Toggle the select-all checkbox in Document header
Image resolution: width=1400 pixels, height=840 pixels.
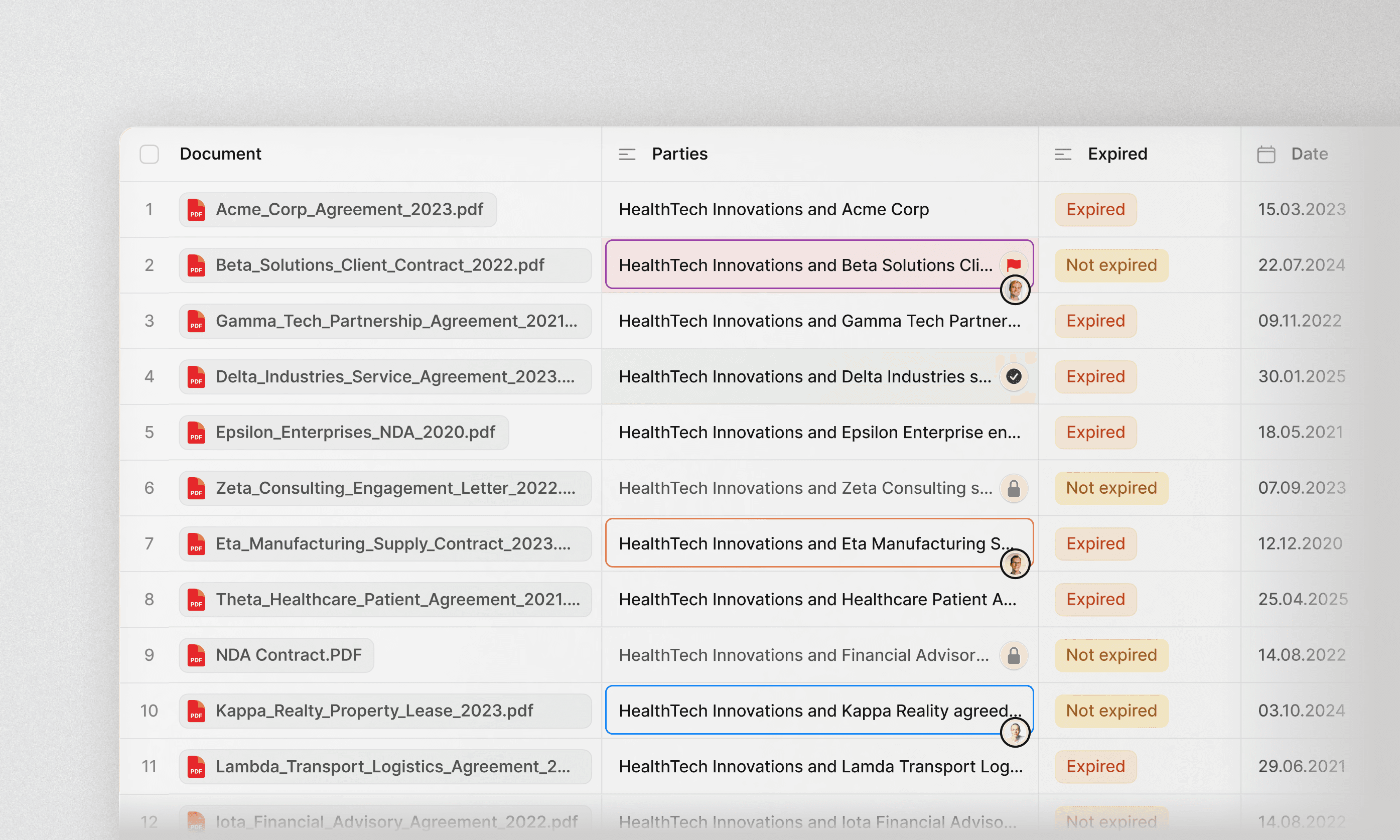tap(150, 154)
